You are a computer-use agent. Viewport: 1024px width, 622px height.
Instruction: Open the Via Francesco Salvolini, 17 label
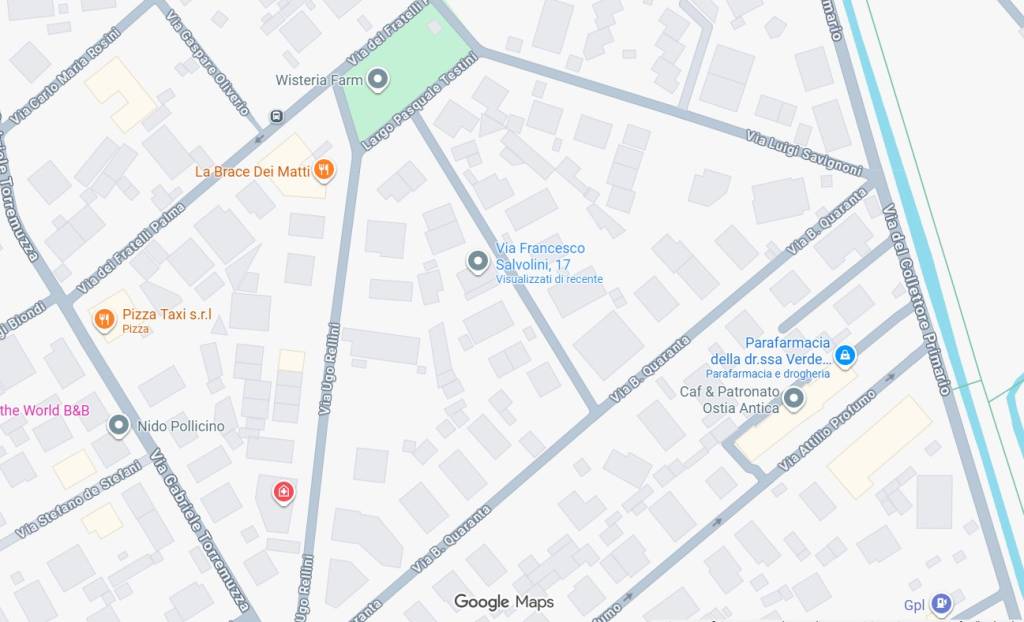(x=540, y=256)
